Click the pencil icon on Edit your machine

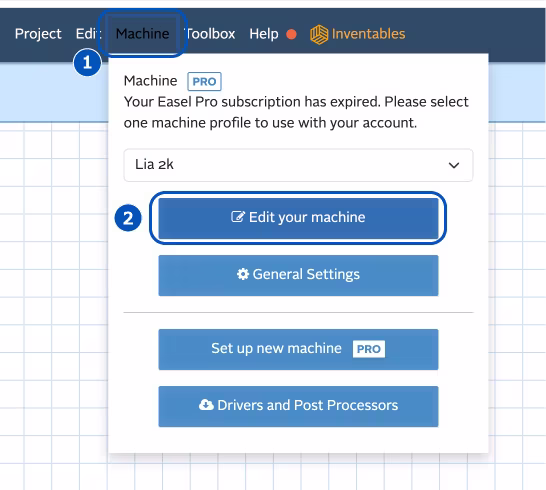coord(238,217)
